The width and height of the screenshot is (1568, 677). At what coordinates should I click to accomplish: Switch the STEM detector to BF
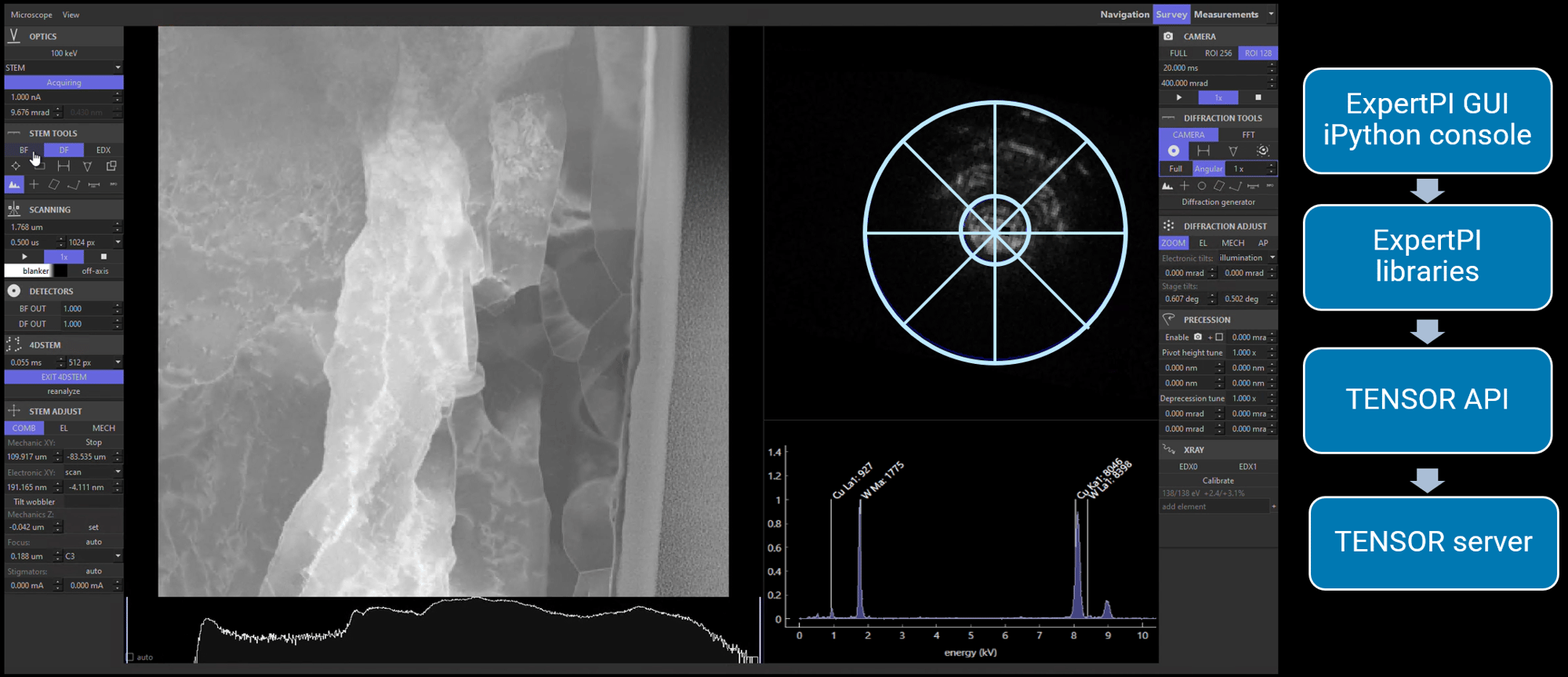coord(24,150)
